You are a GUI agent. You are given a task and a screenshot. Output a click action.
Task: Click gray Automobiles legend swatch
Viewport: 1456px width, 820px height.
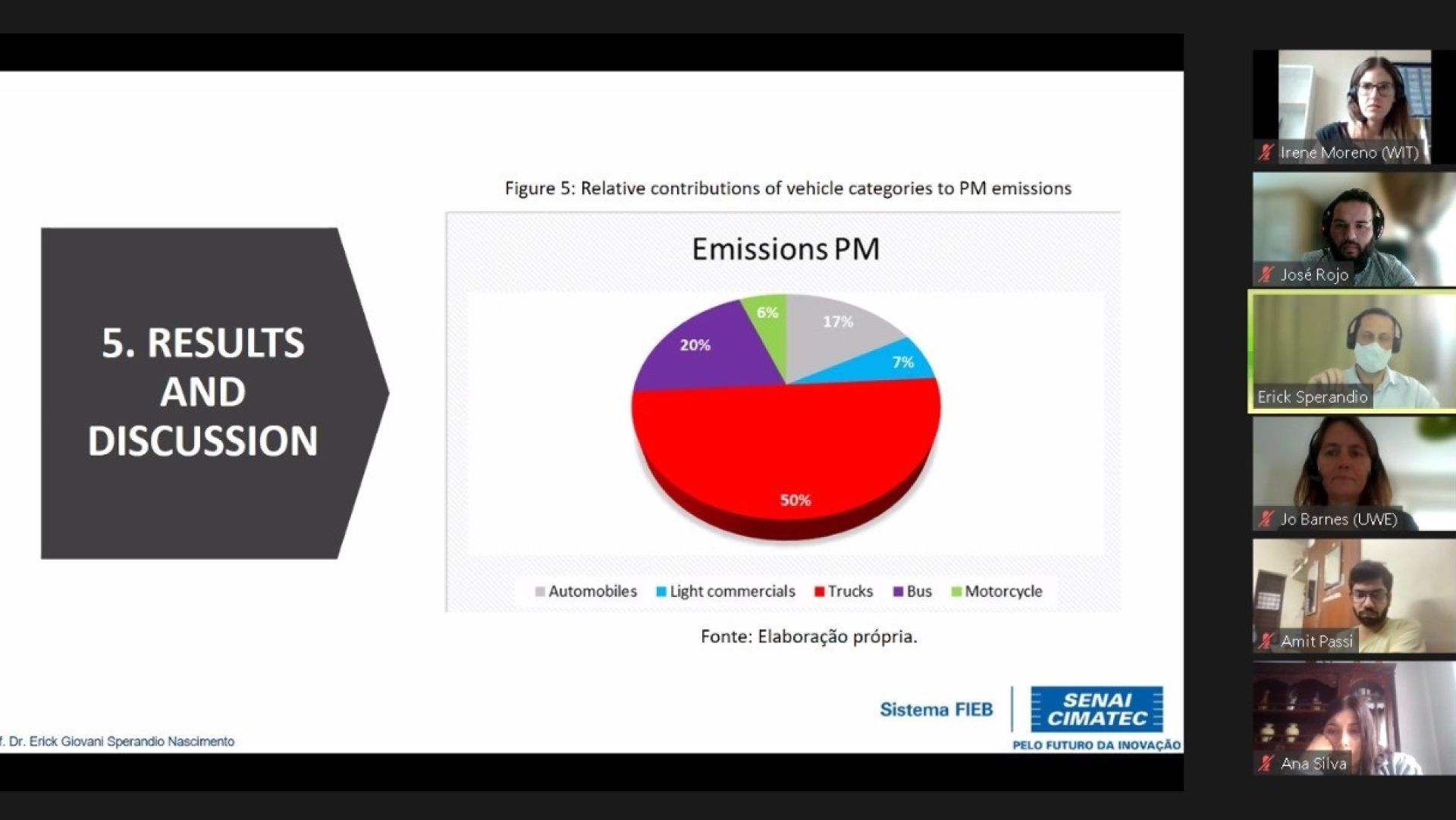pyautogui.click(x=540, y=592)
